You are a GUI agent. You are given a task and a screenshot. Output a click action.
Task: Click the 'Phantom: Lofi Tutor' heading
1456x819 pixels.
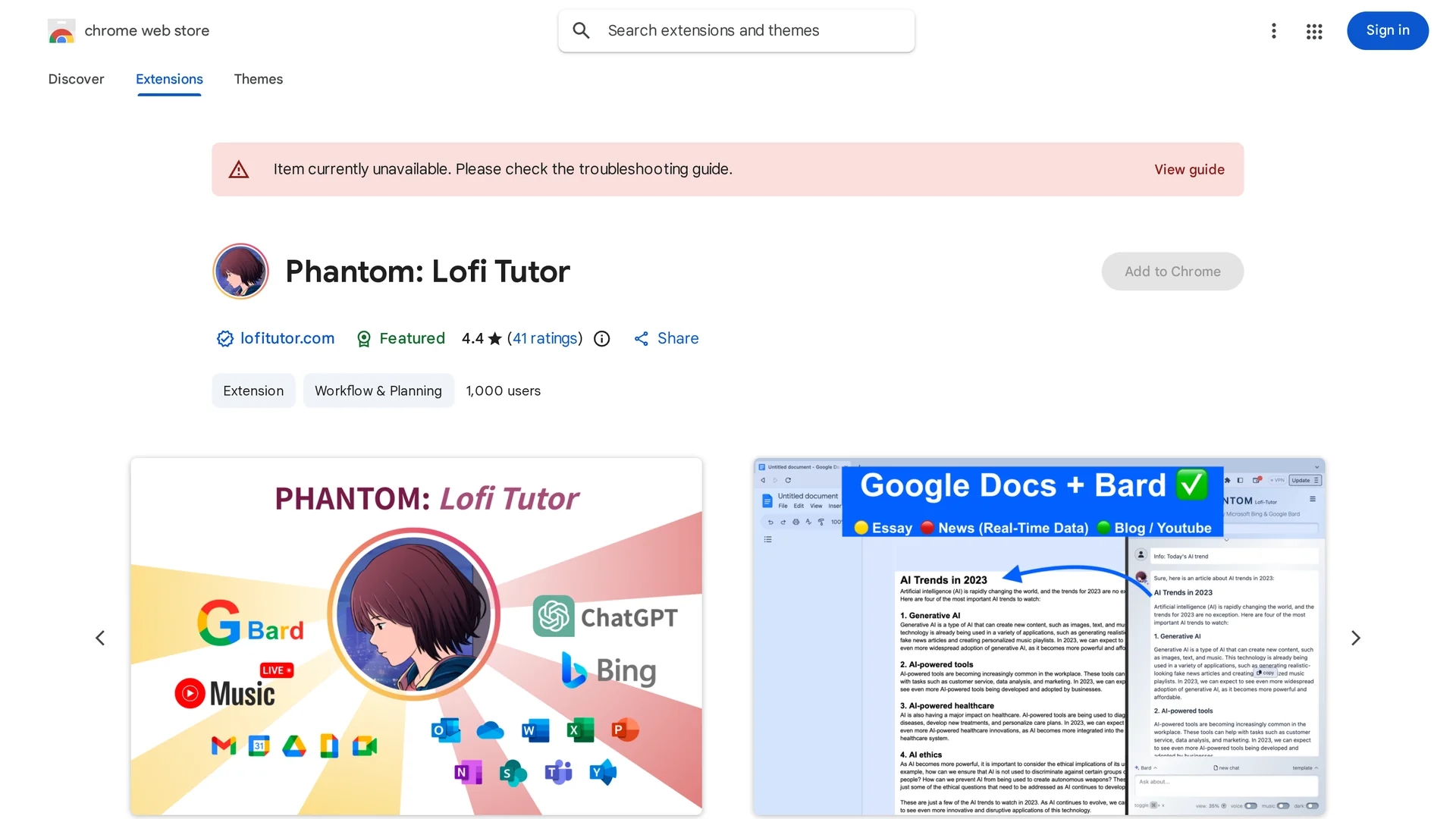[428, 271]
